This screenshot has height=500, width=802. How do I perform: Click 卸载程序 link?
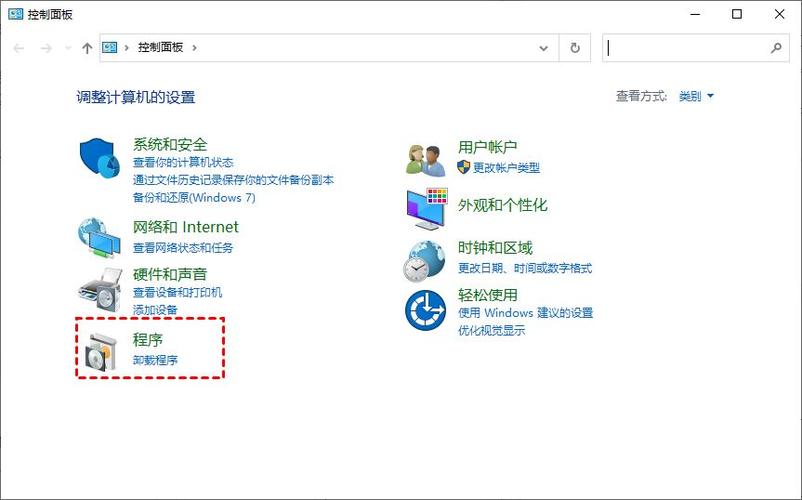pyautogui.click(x=155, y=360)
